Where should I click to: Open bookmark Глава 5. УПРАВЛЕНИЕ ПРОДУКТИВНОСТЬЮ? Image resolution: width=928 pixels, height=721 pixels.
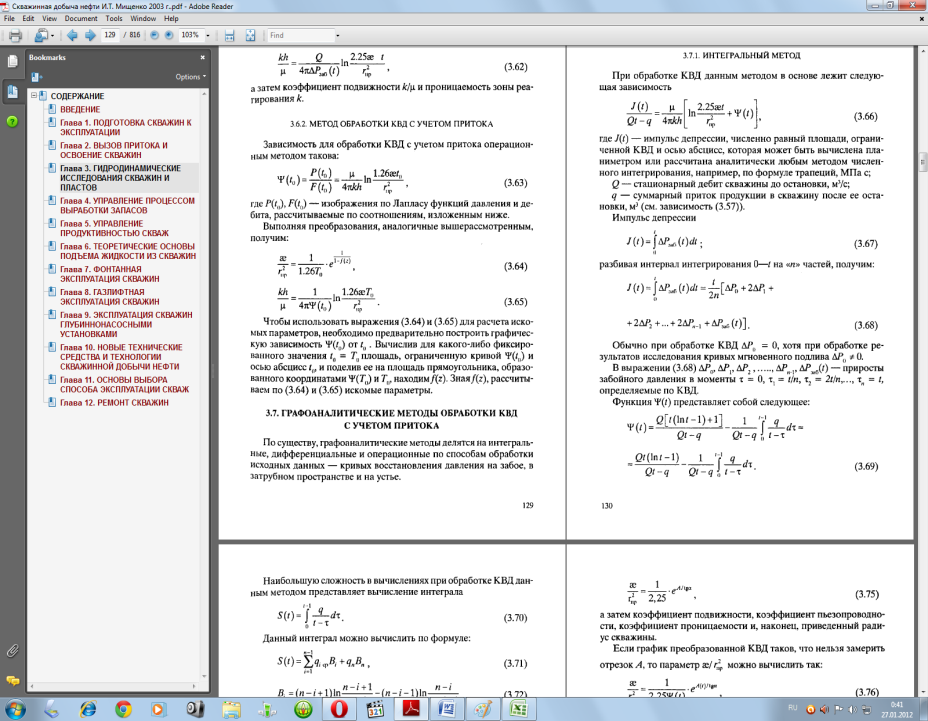tap(114, 228)
